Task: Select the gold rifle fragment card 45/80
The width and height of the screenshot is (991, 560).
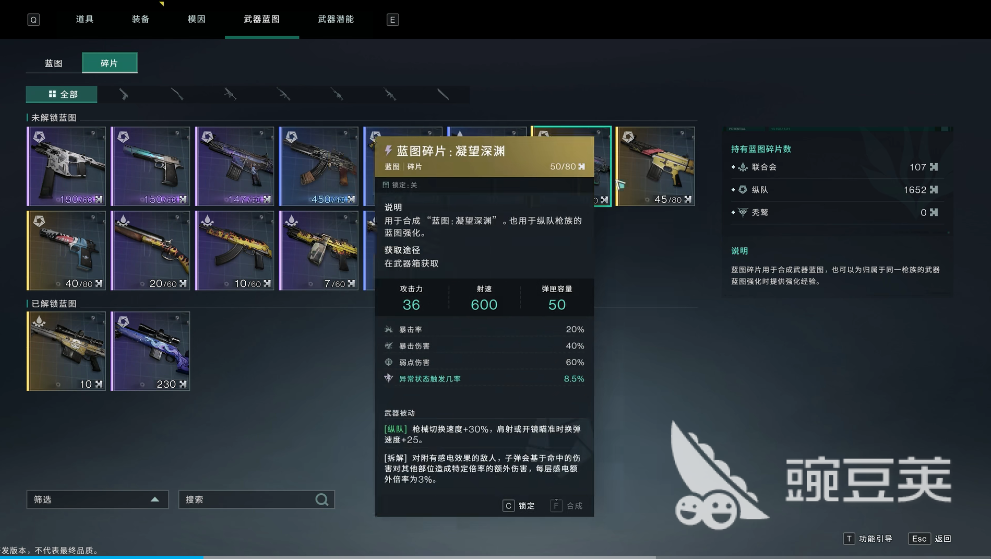Action: (x=655, y=166)
